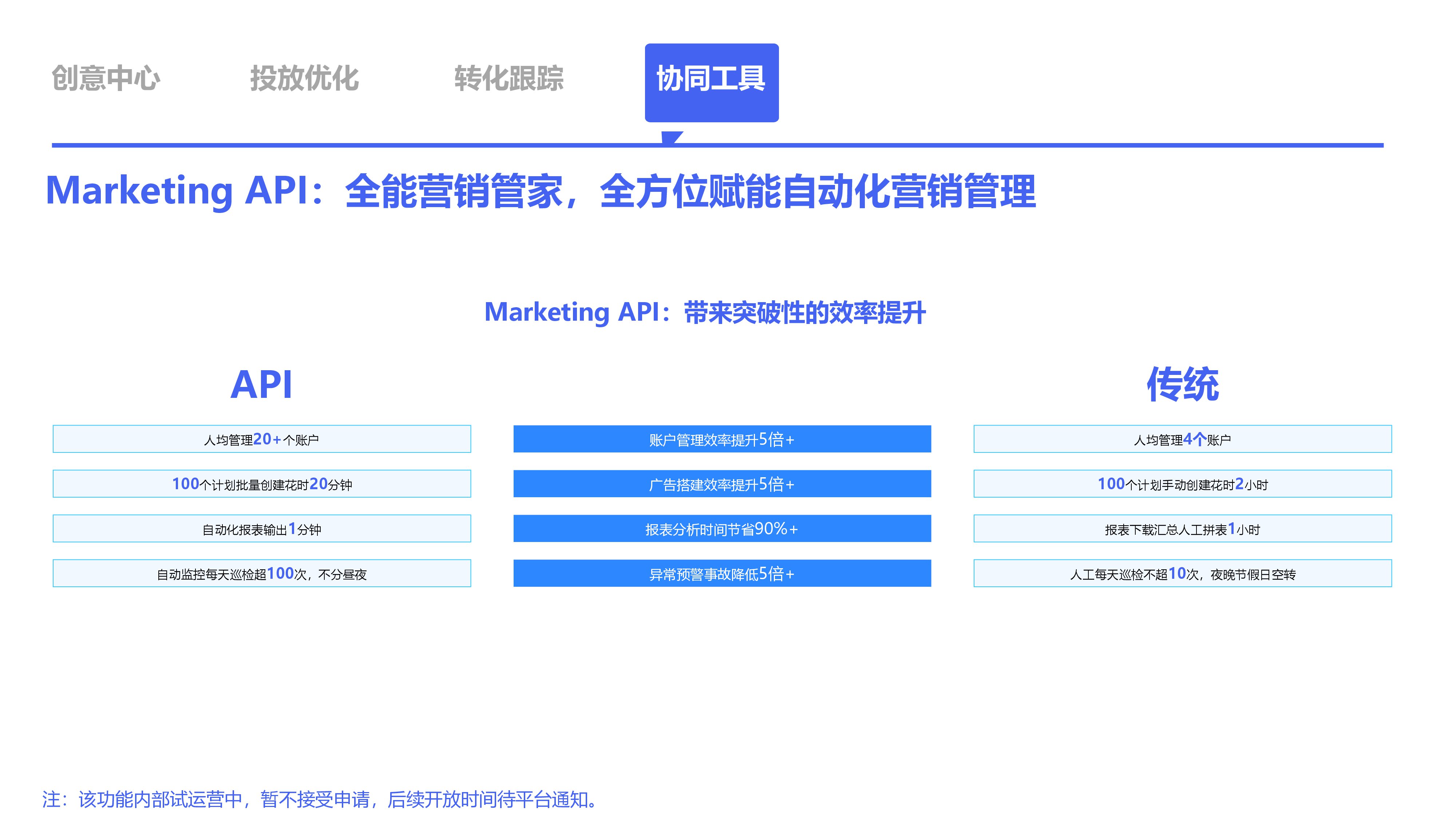The image size is (1456, 819).
Task: Select the 人均管理20+个账户 box
Action: coord(261,439)
